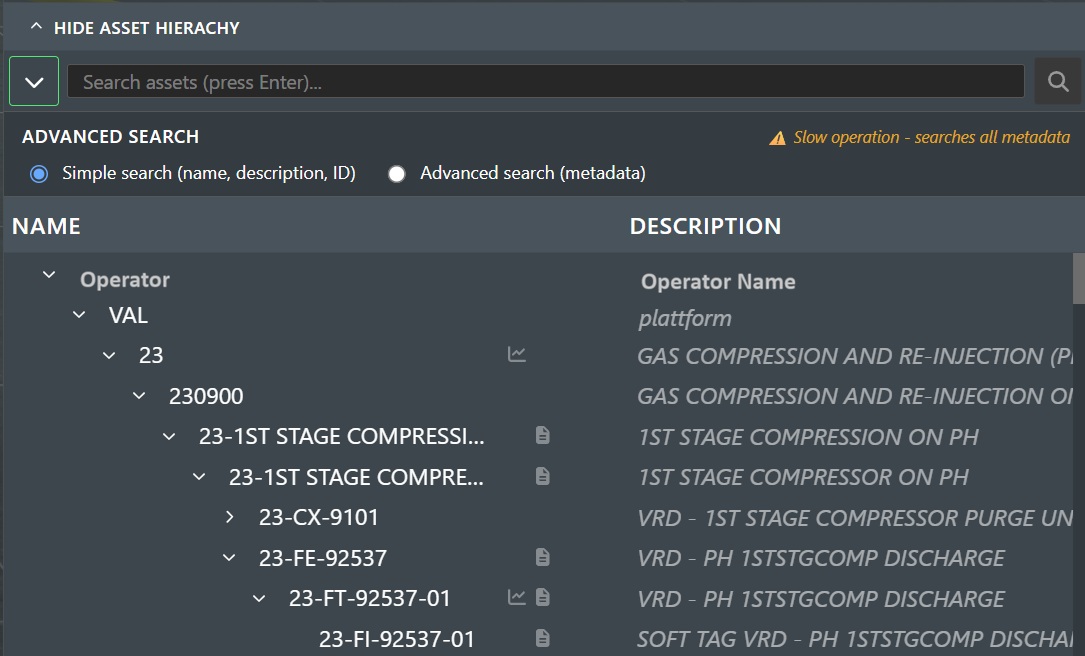This screenshot has width=1085, height=656.
Task: Click the slow operation warning triangle icon
Action: tap(777, 138)
